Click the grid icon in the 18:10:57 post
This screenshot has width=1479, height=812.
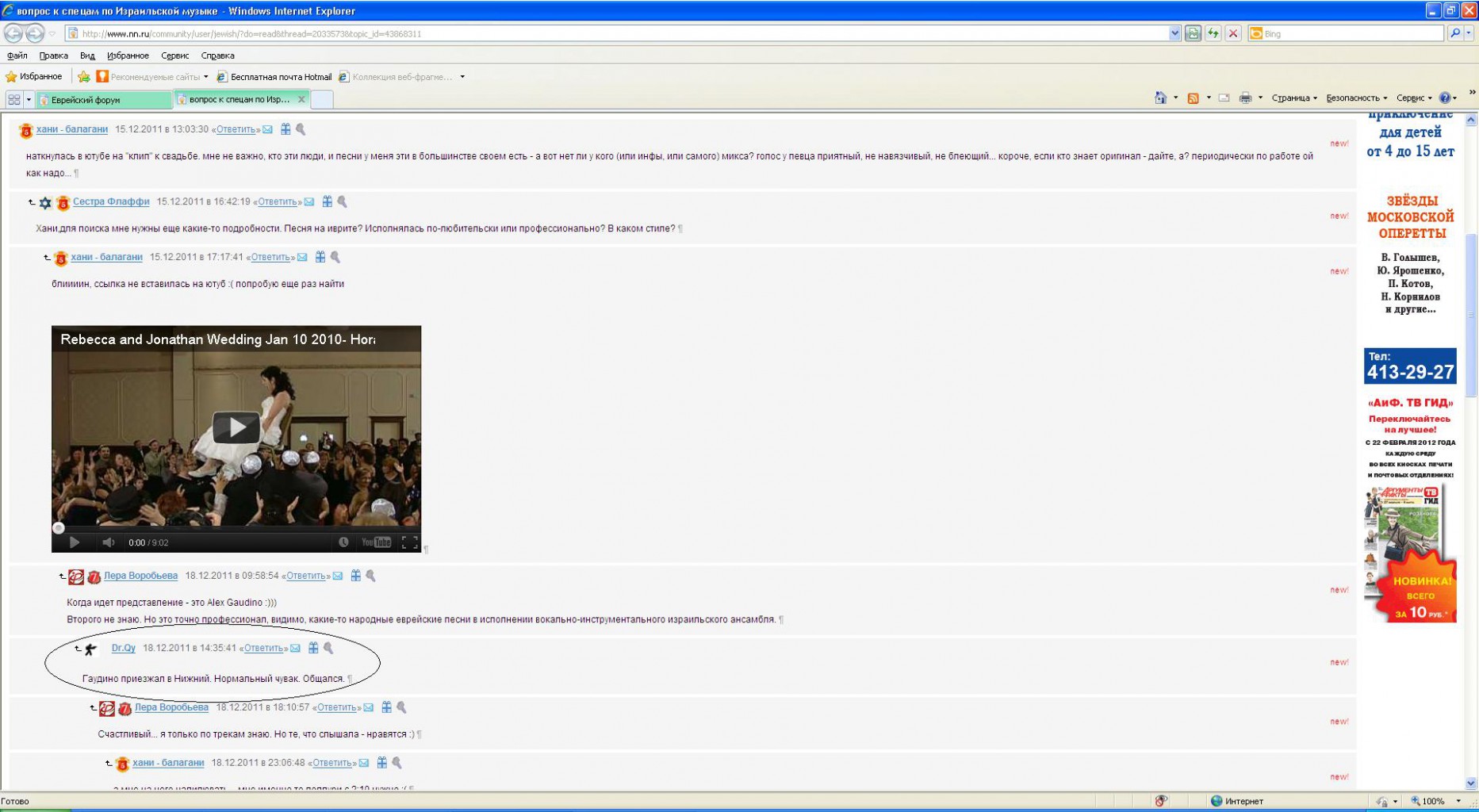[x=386, y=707]
